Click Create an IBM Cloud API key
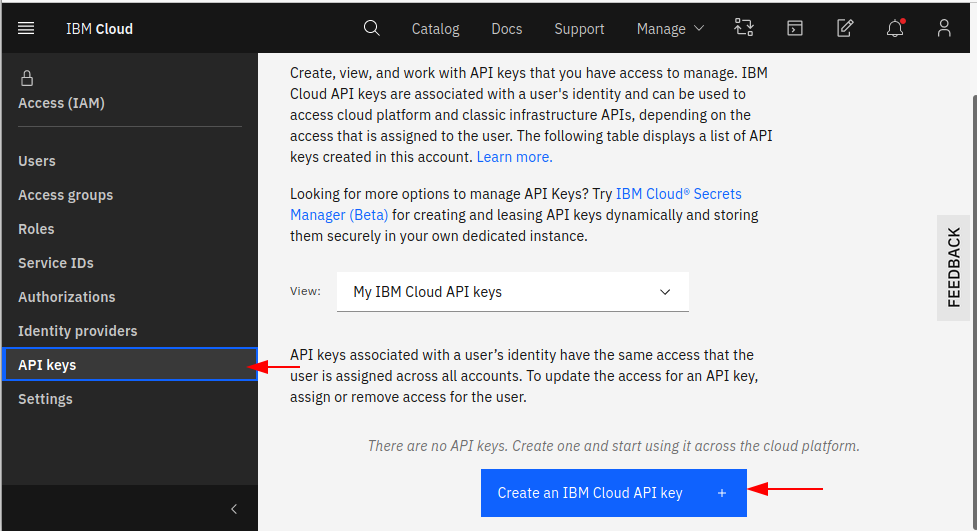This screenshot has height=531, width=977. pos(614,493)
